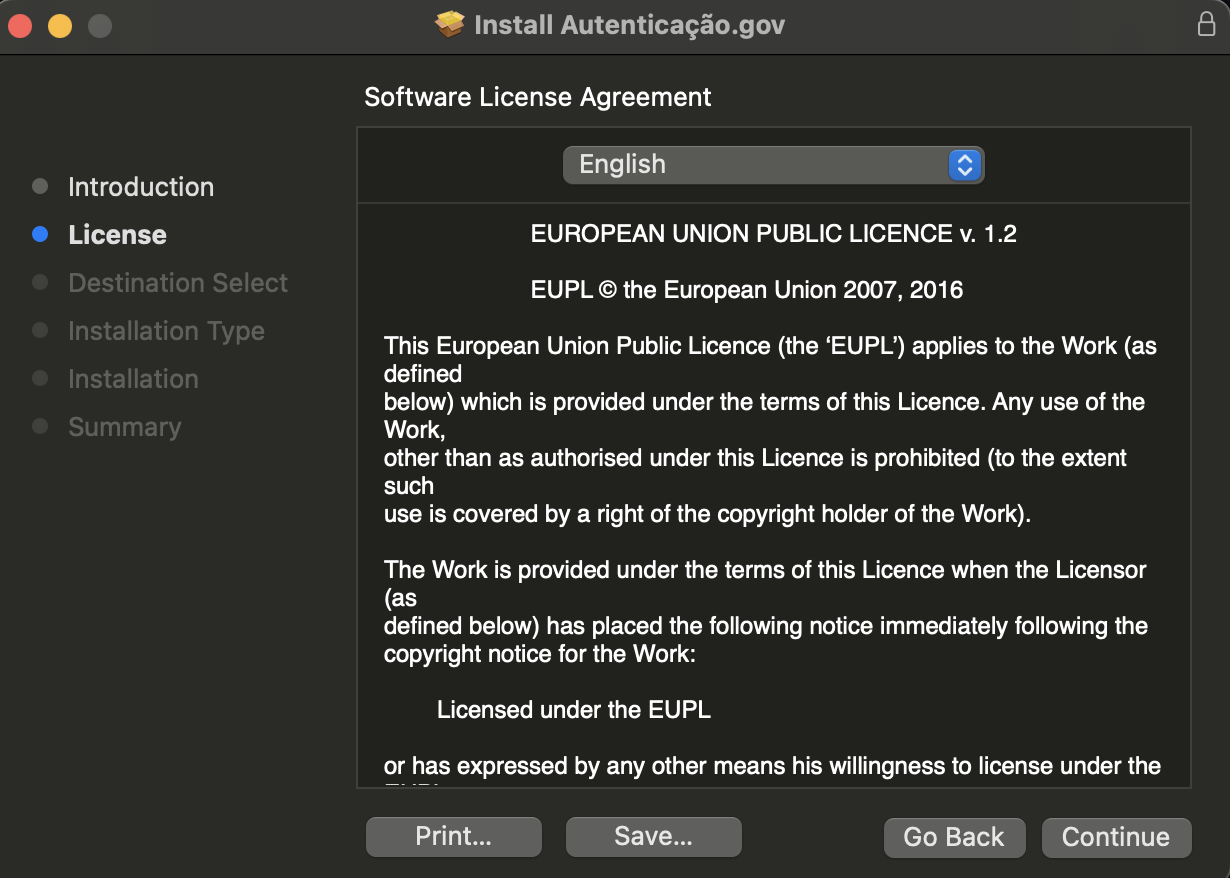This screenshot has height=878, width=1230.
Task: Click the Installation step label
Action: pos(133,379)
